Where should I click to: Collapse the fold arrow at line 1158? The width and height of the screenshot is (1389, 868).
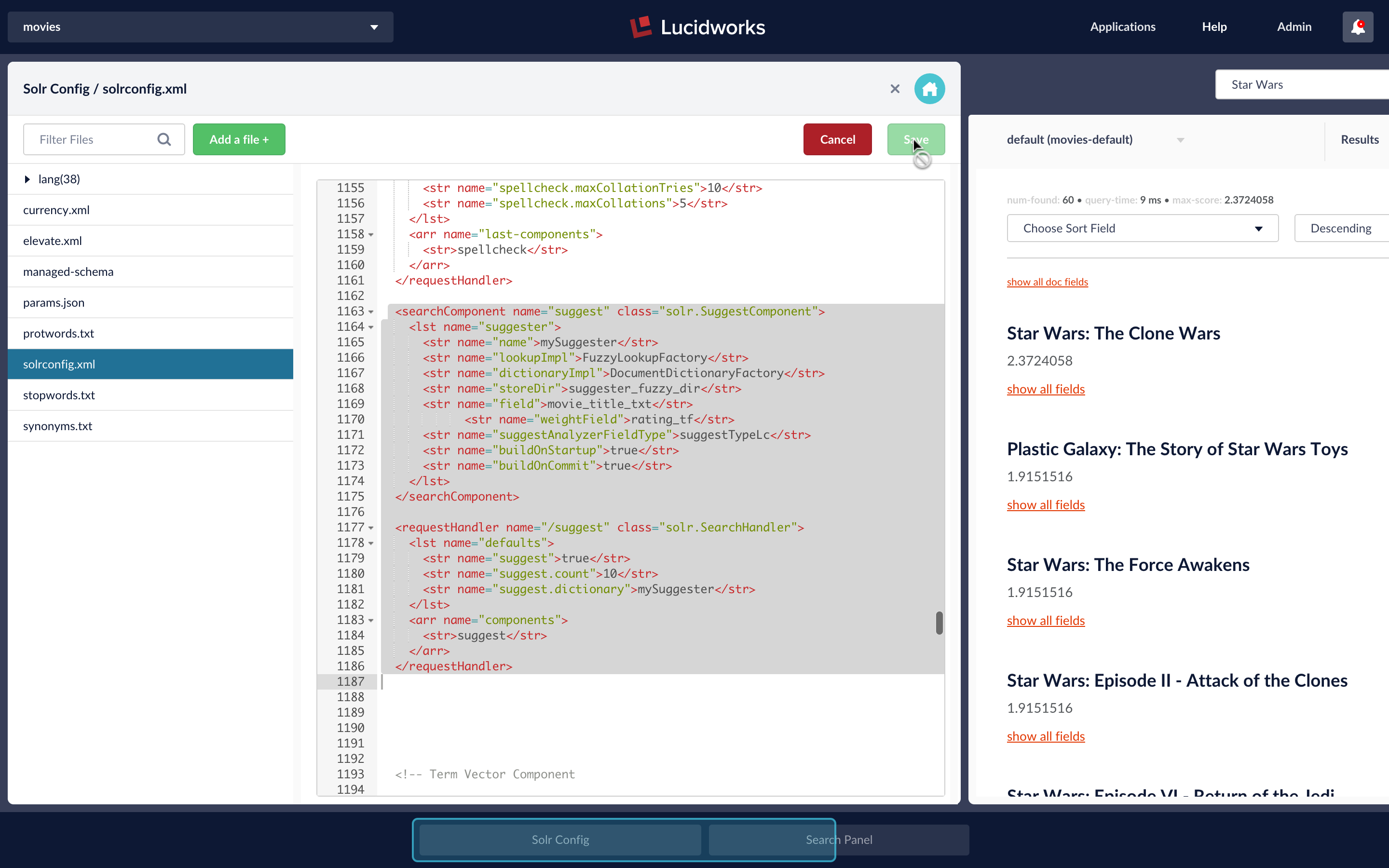371,235
